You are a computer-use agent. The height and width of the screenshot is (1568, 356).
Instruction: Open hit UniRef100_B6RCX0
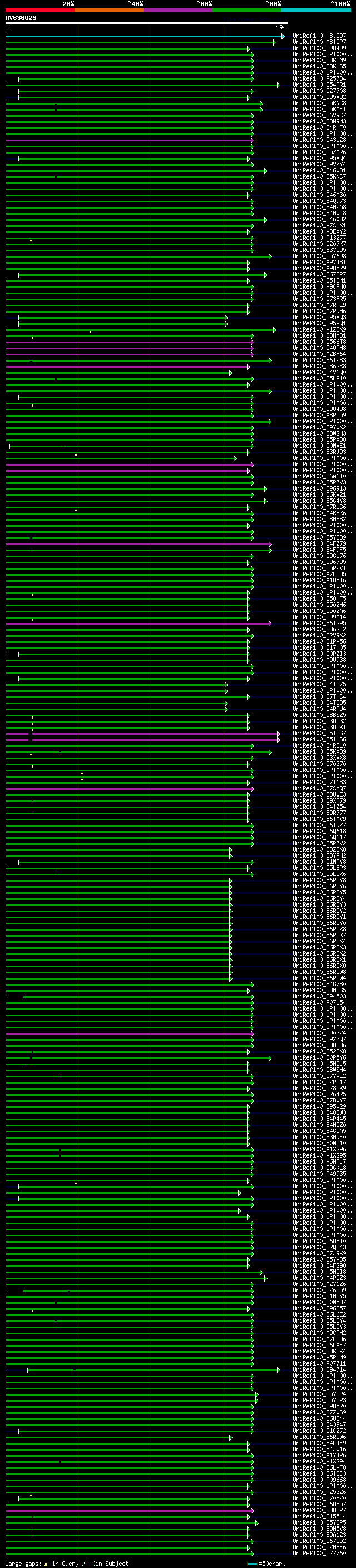(x=319, y=966)
